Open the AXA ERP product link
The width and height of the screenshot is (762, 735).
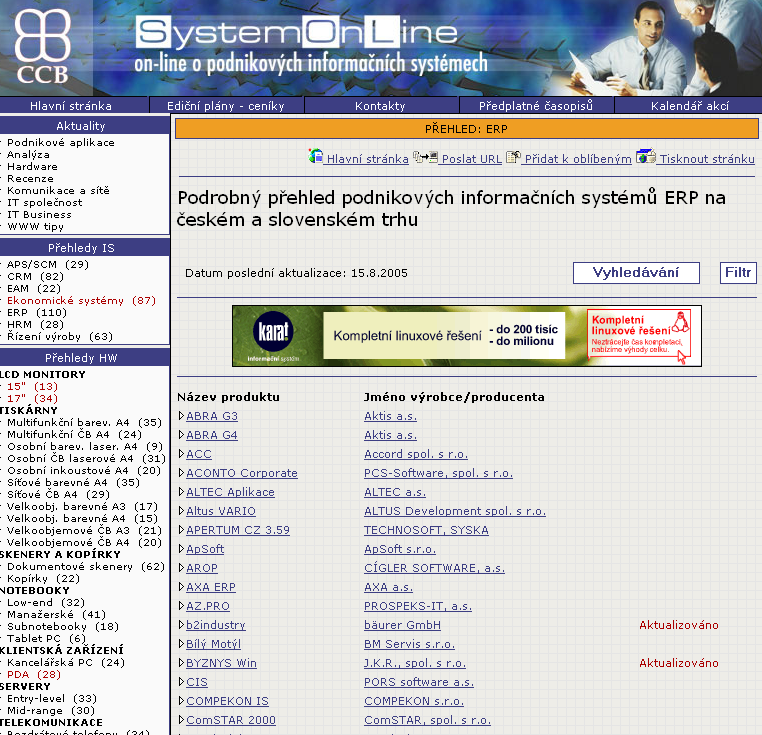coord(211,587)
